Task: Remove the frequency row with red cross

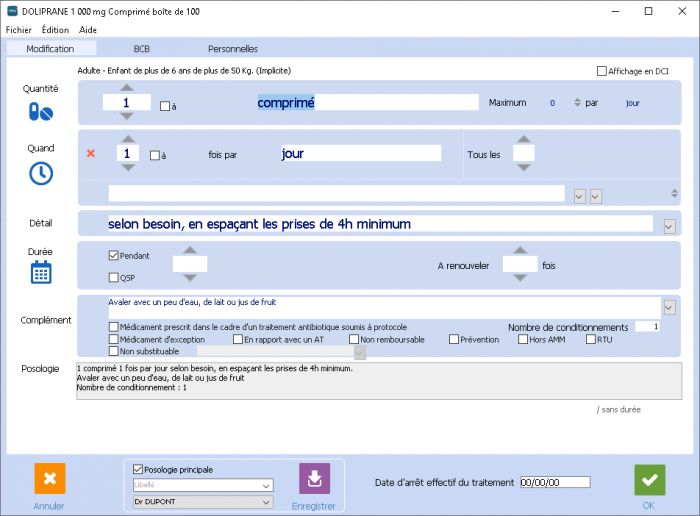Action: click(x=91, y=154)
